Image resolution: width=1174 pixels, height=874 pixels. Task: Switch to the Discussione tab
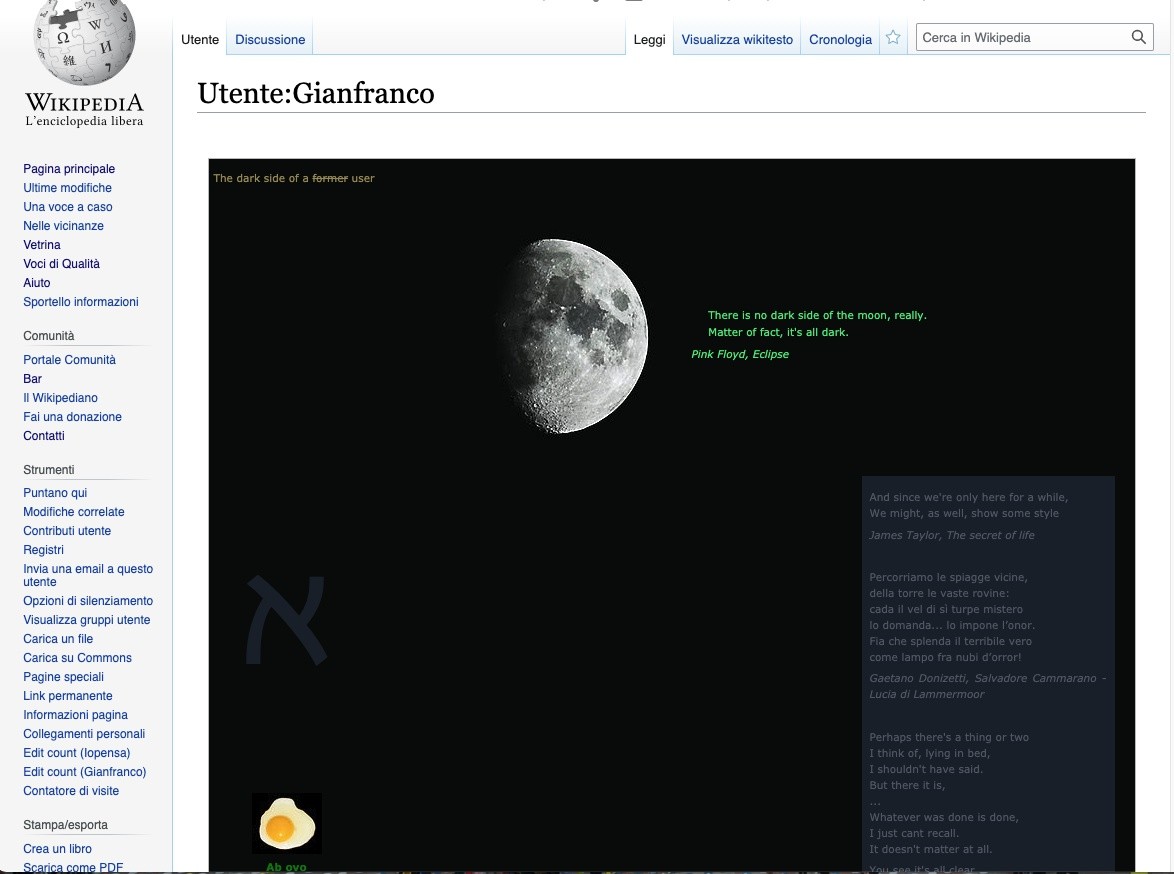pyautogui.click(x=270, y=40)
